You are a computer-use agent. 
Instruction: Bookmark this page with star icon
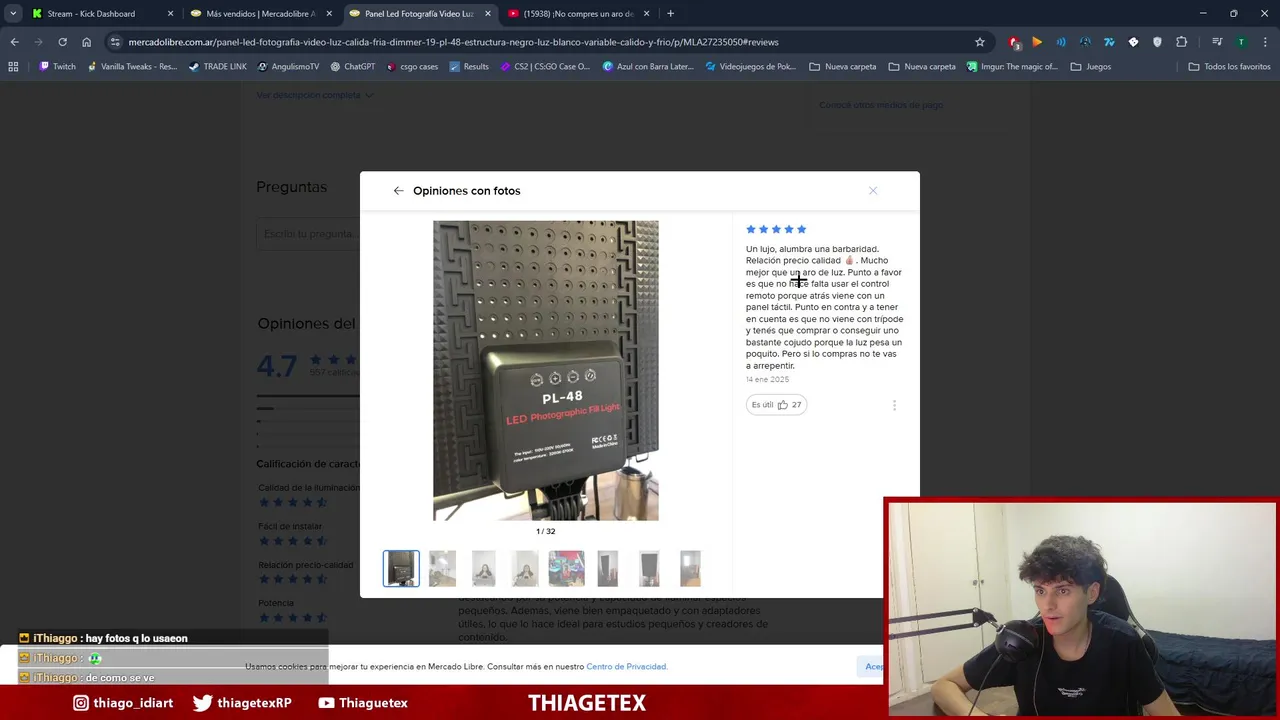pos(980,42)
